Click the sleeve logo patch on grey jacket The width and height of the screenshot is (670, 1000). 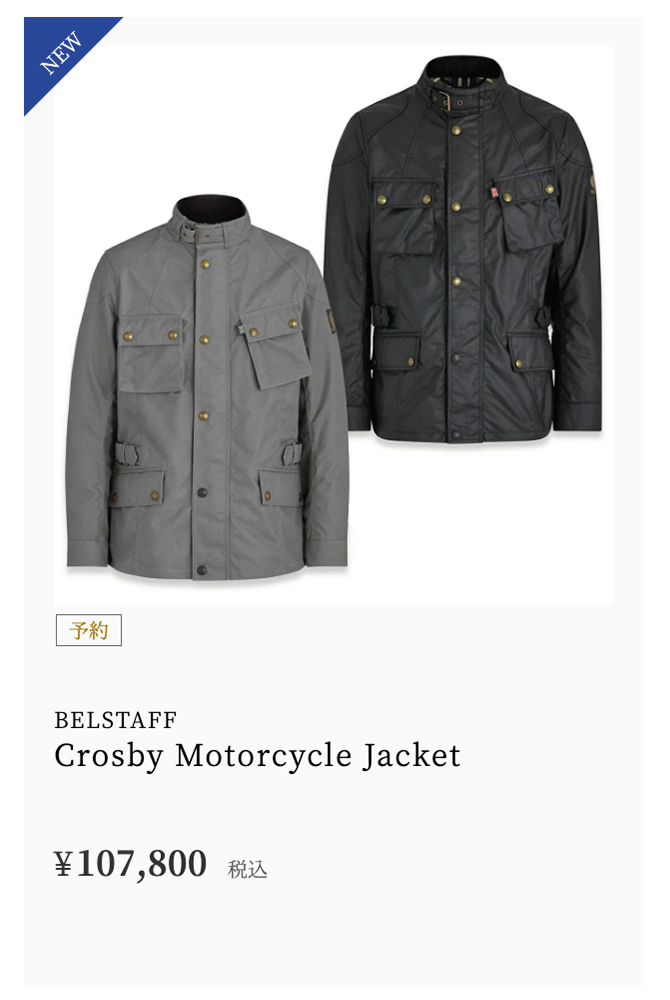point(330,323)
